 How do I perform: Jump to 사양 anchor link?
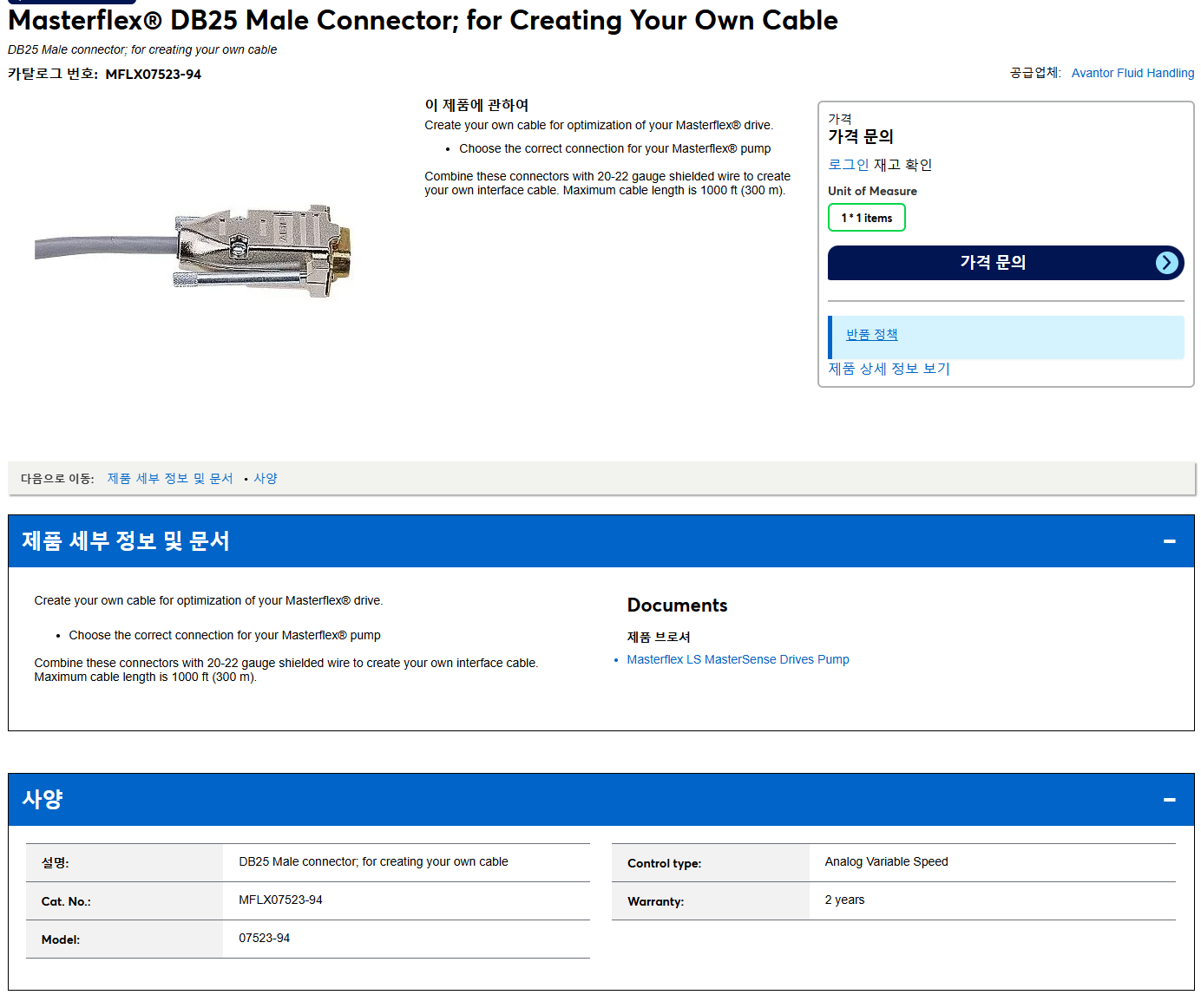tap(266, 479)
